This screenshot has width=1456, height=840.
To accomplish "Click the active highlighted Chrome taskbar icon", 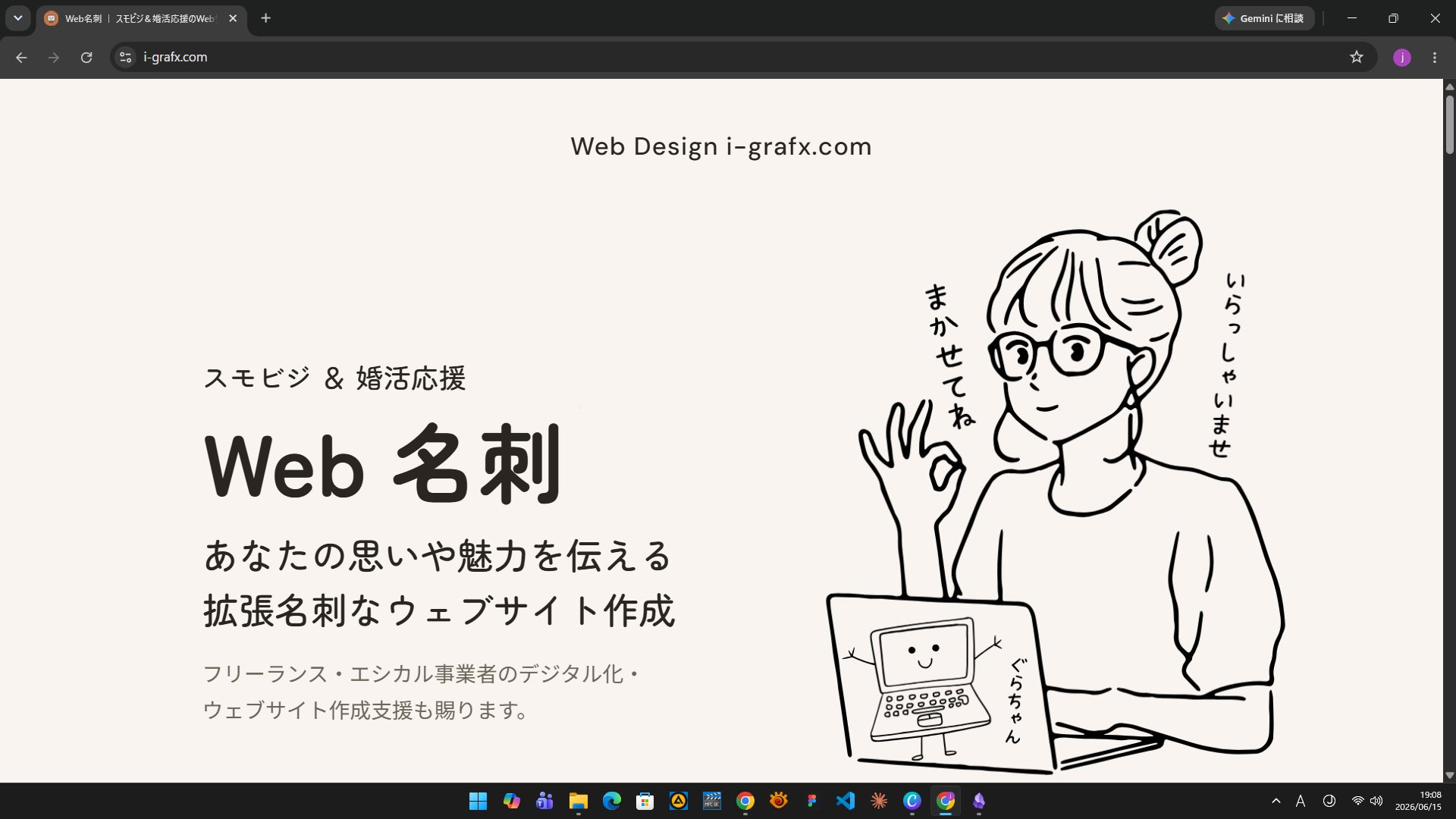I will (x=946, y=801).
